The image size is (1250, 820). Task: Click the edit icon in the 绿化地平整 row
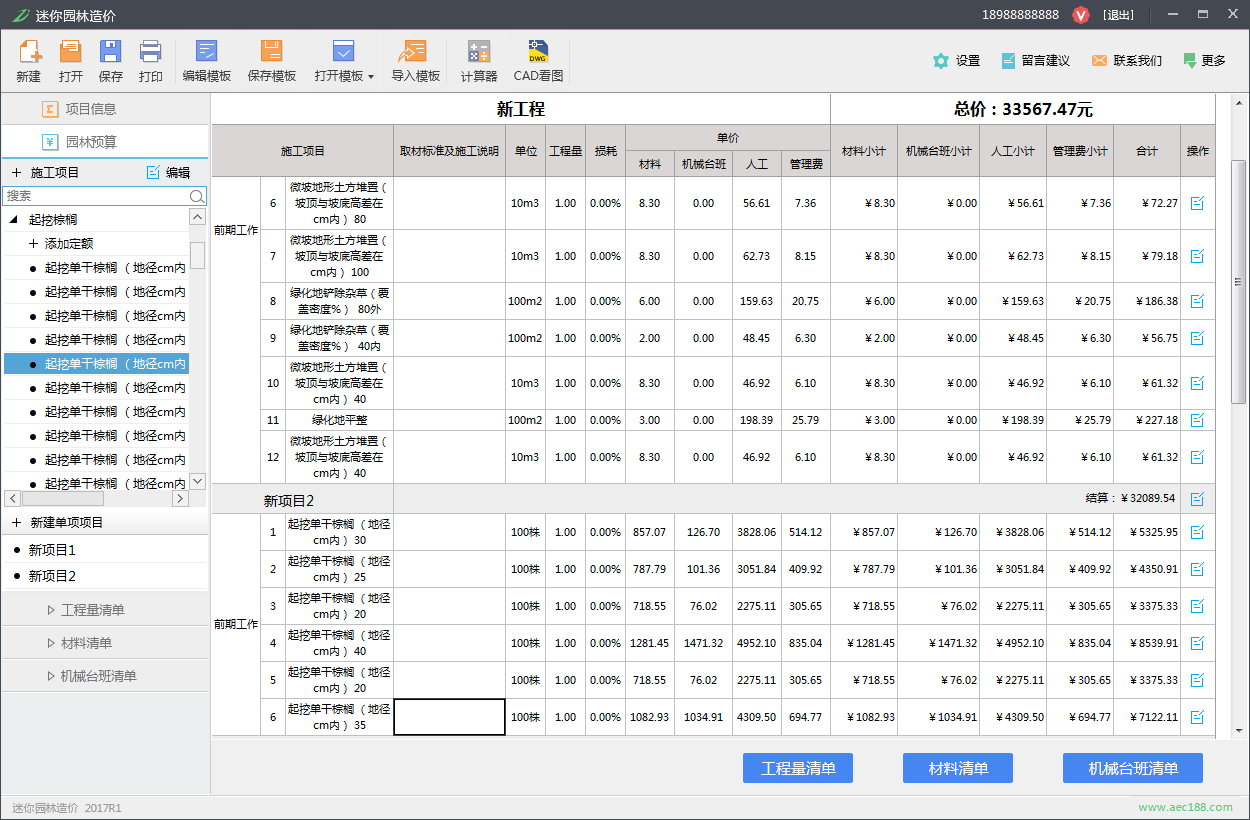click(x=1197, y=420)
